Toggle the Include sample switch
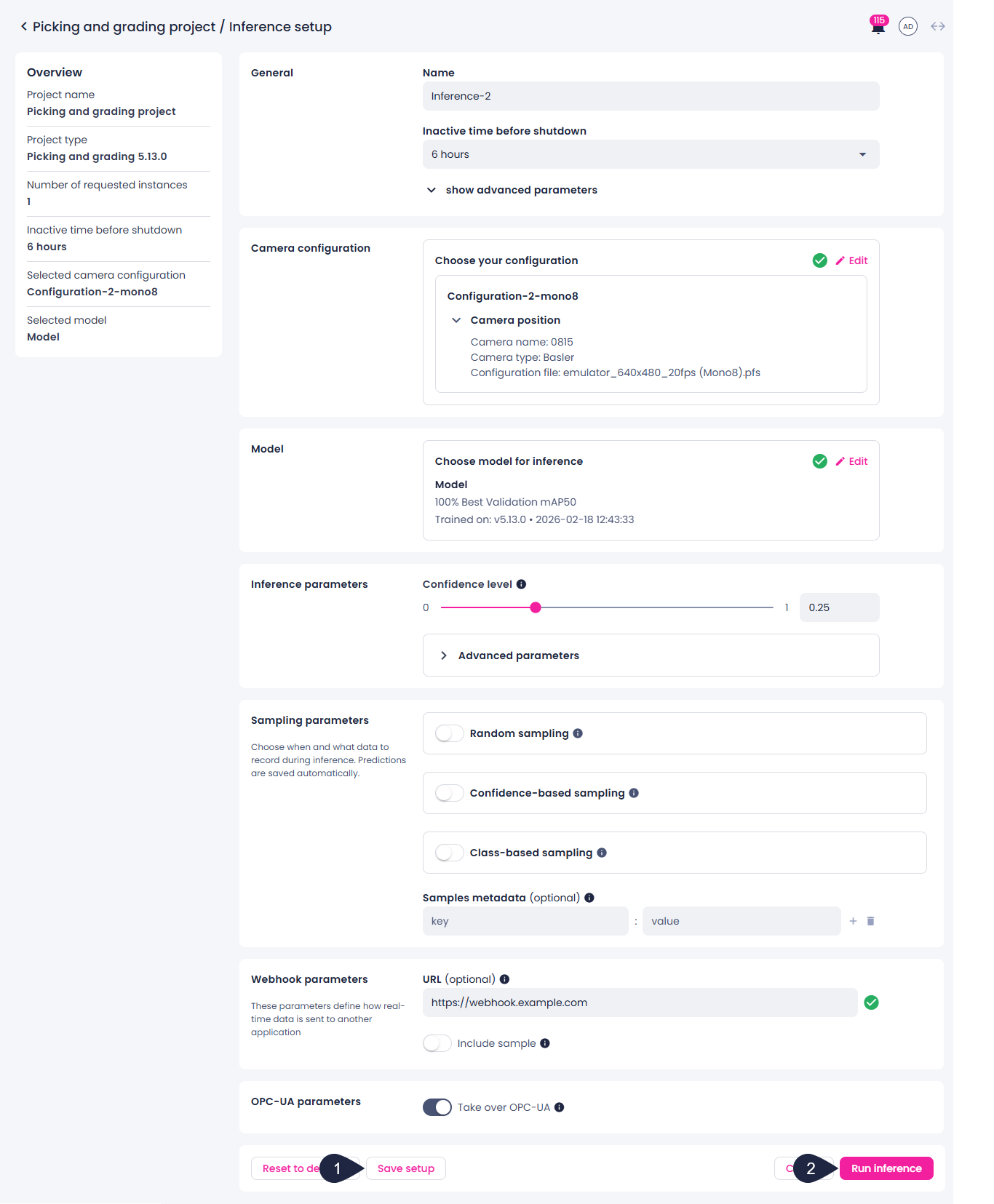Image resolution: width=994 pixels, height=1204 pixels. (x=437, y=1043)
